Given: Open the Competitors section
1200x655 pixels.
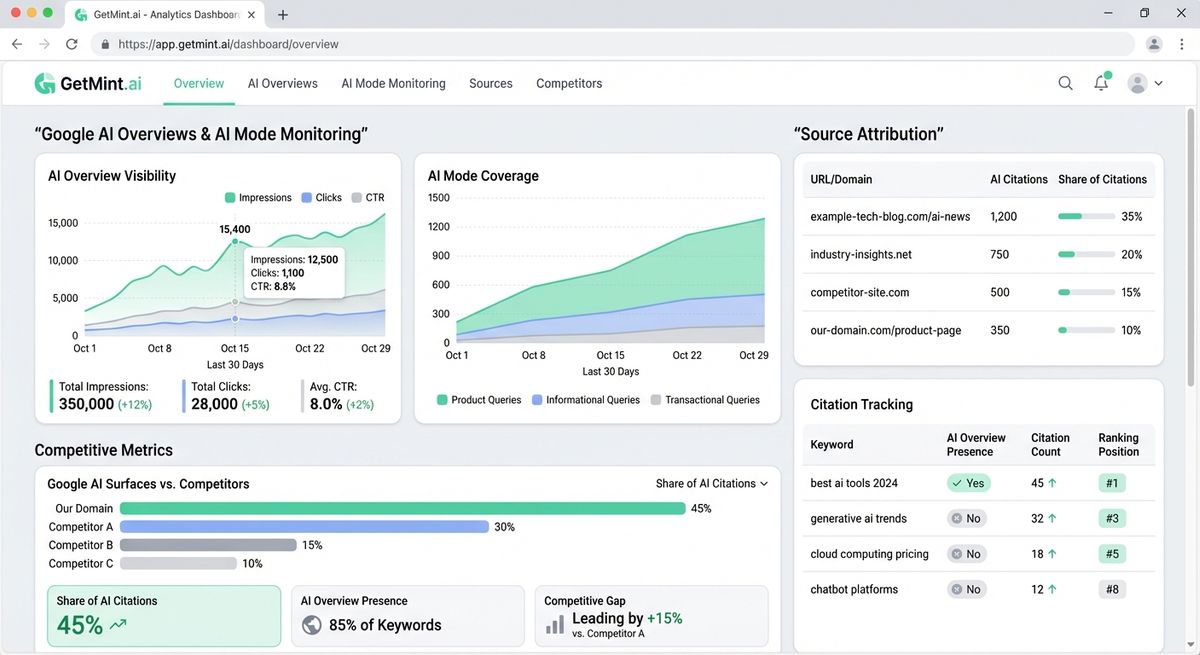Looking at the screenshot, I should coord(568,84).
